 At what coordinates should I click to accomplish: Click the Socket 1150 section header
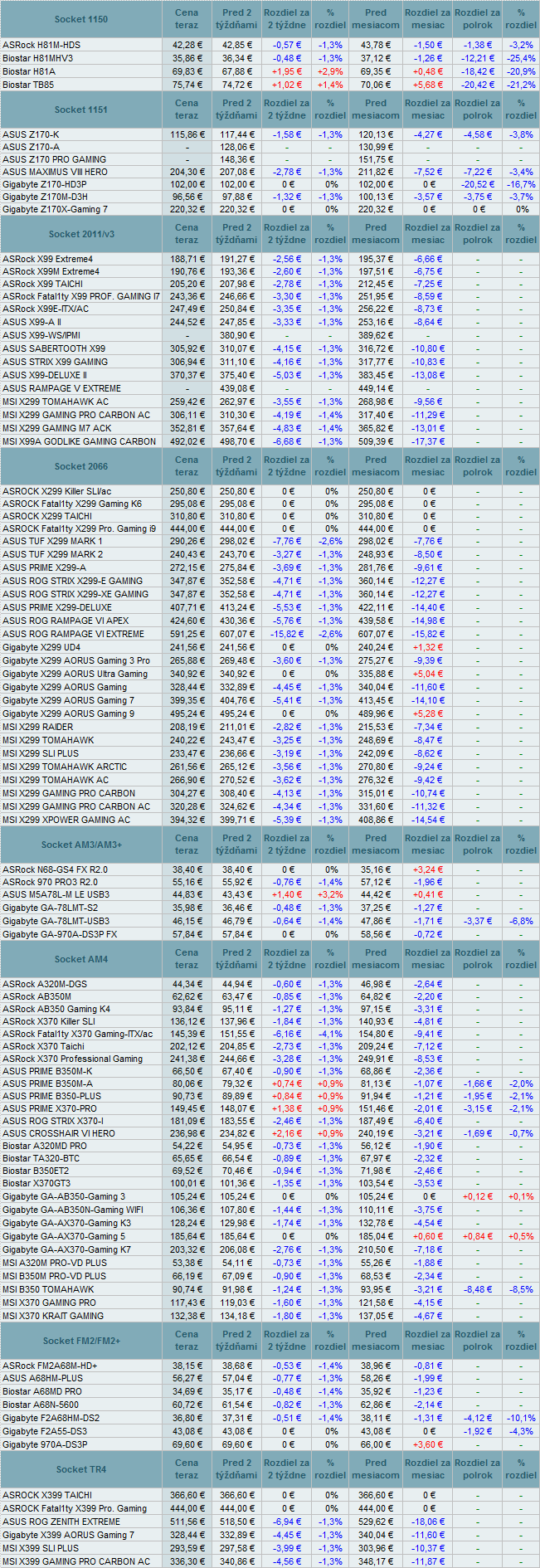pyautogui.click(x=81, y=19)
